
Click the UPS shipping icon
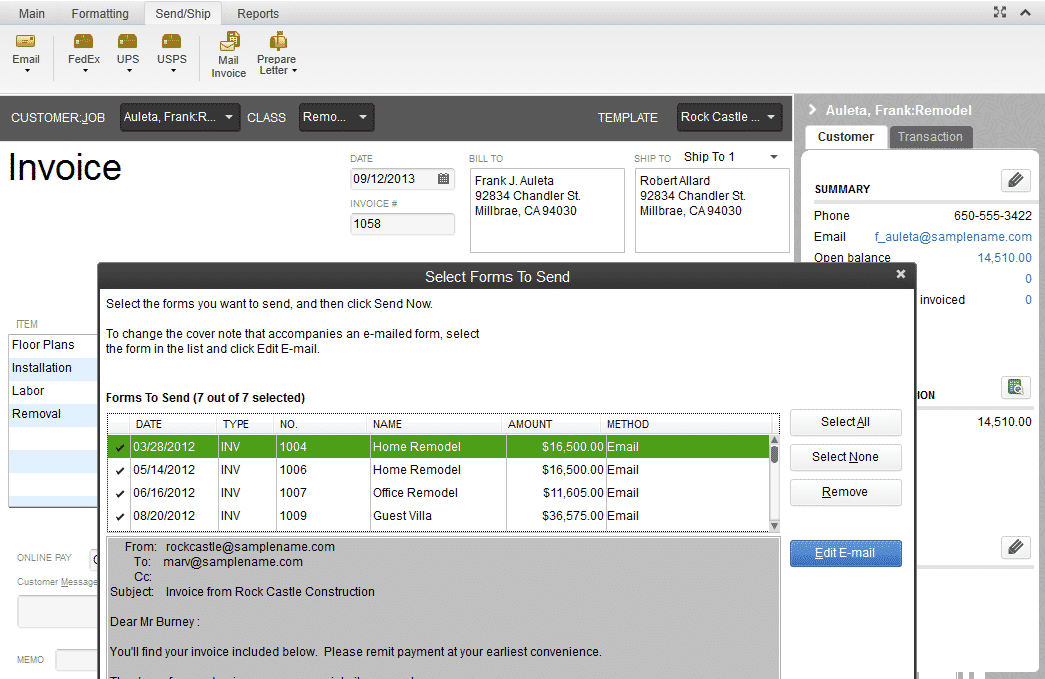127,41
